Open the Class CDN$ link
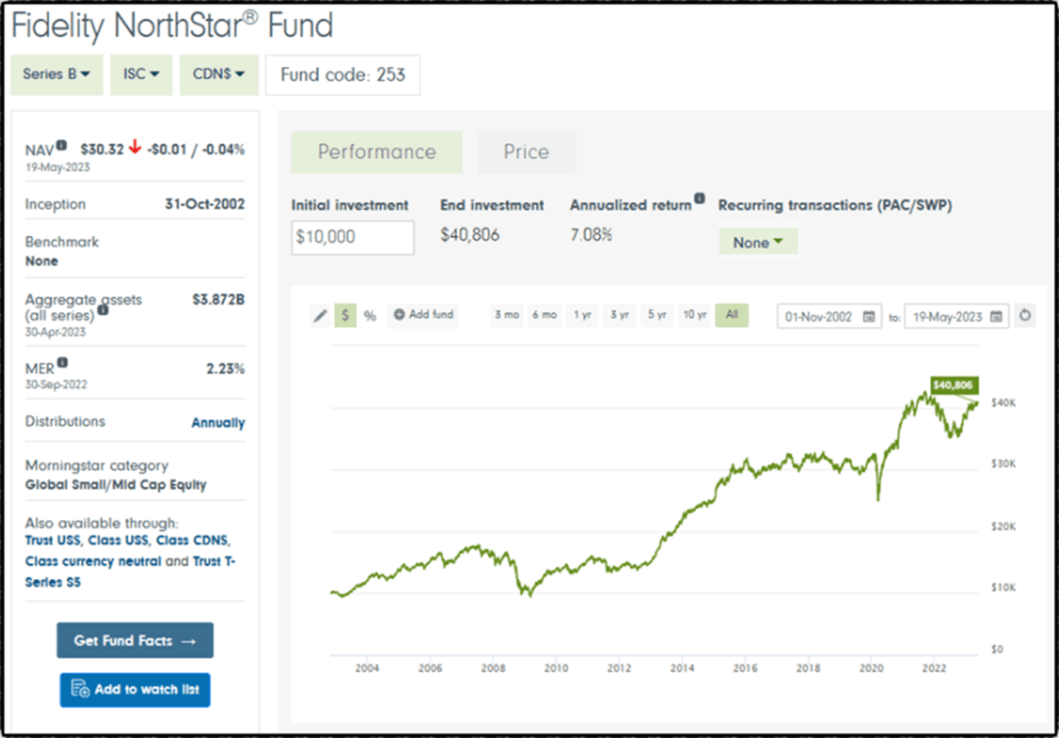 (x=192, y=540)
